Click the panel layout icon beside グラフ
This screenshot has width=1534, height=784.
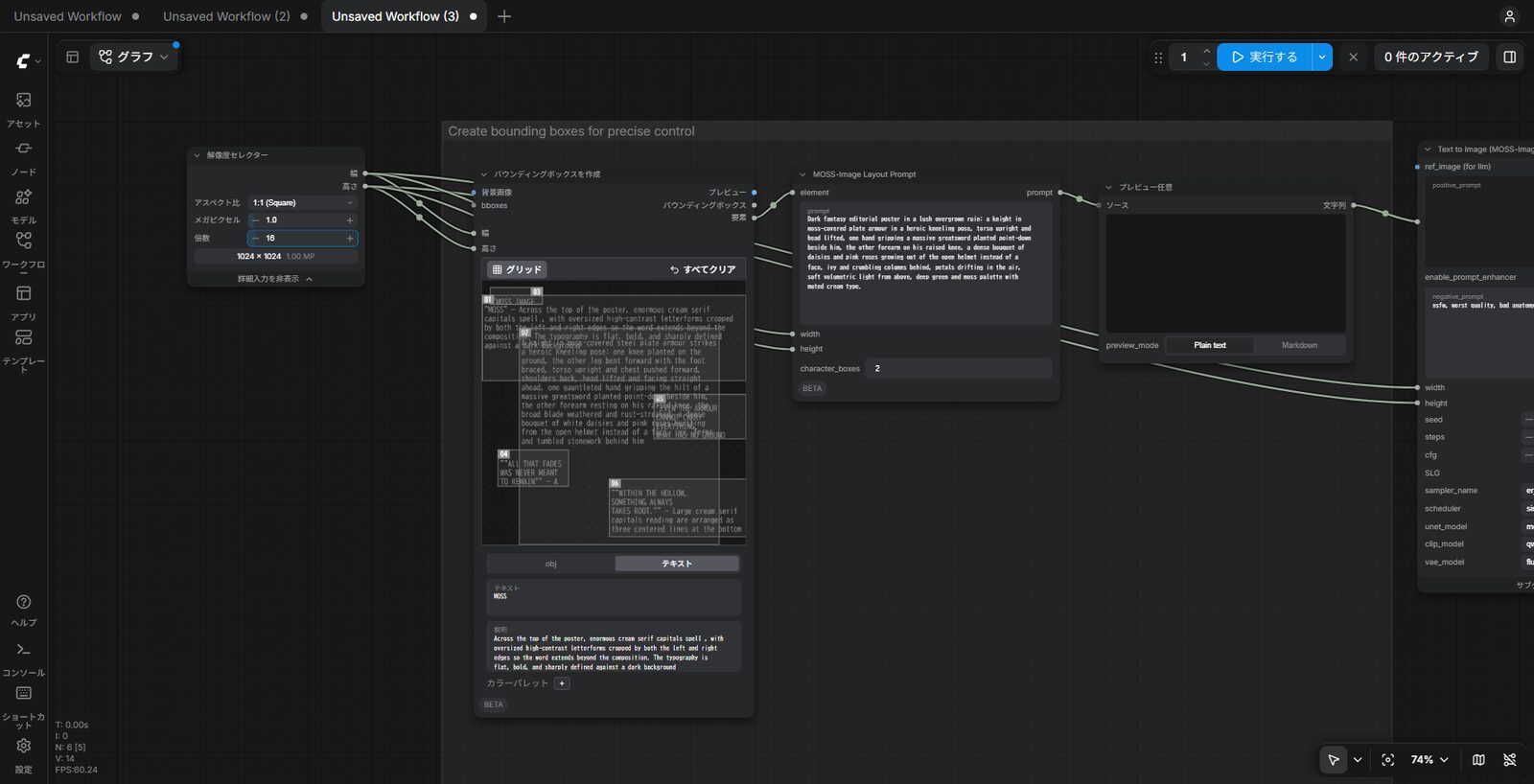click(x=72, y=57)
